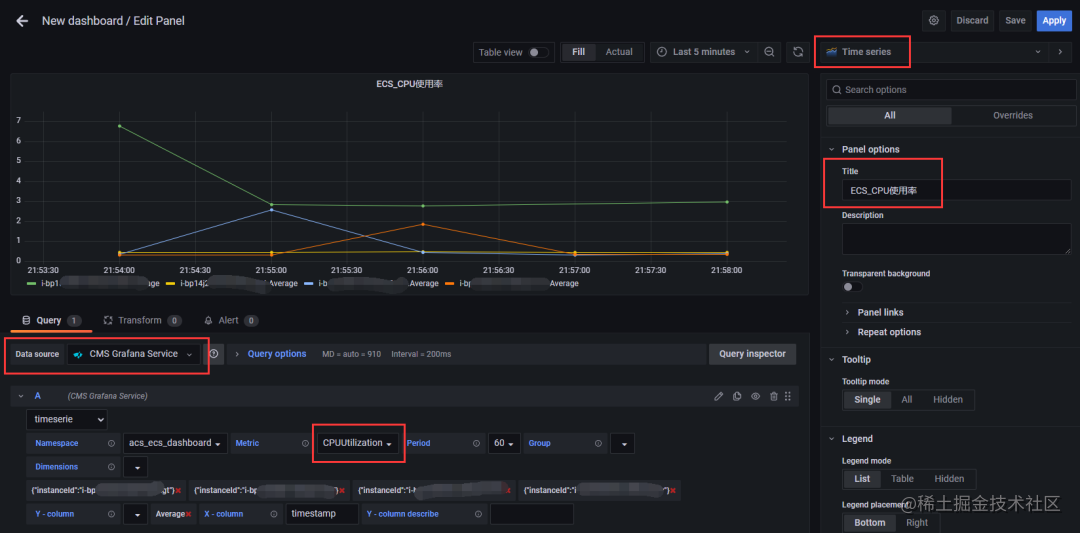1080x533 pixels.
Task: Set Tooltip mode to Hidden
Action: click(948, 399)
